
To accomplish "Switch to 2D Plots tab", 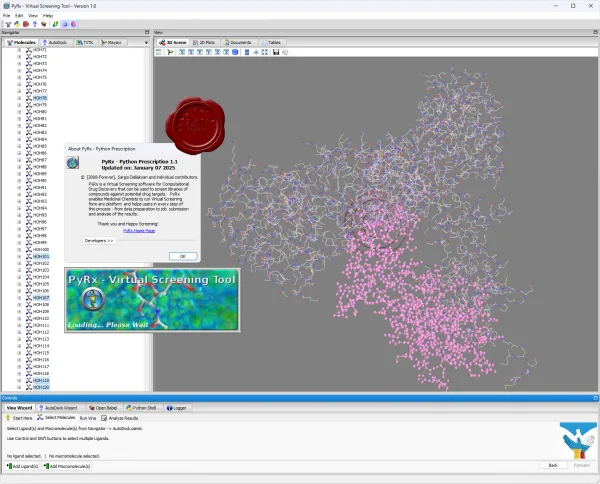I will [x=204, y=42].
